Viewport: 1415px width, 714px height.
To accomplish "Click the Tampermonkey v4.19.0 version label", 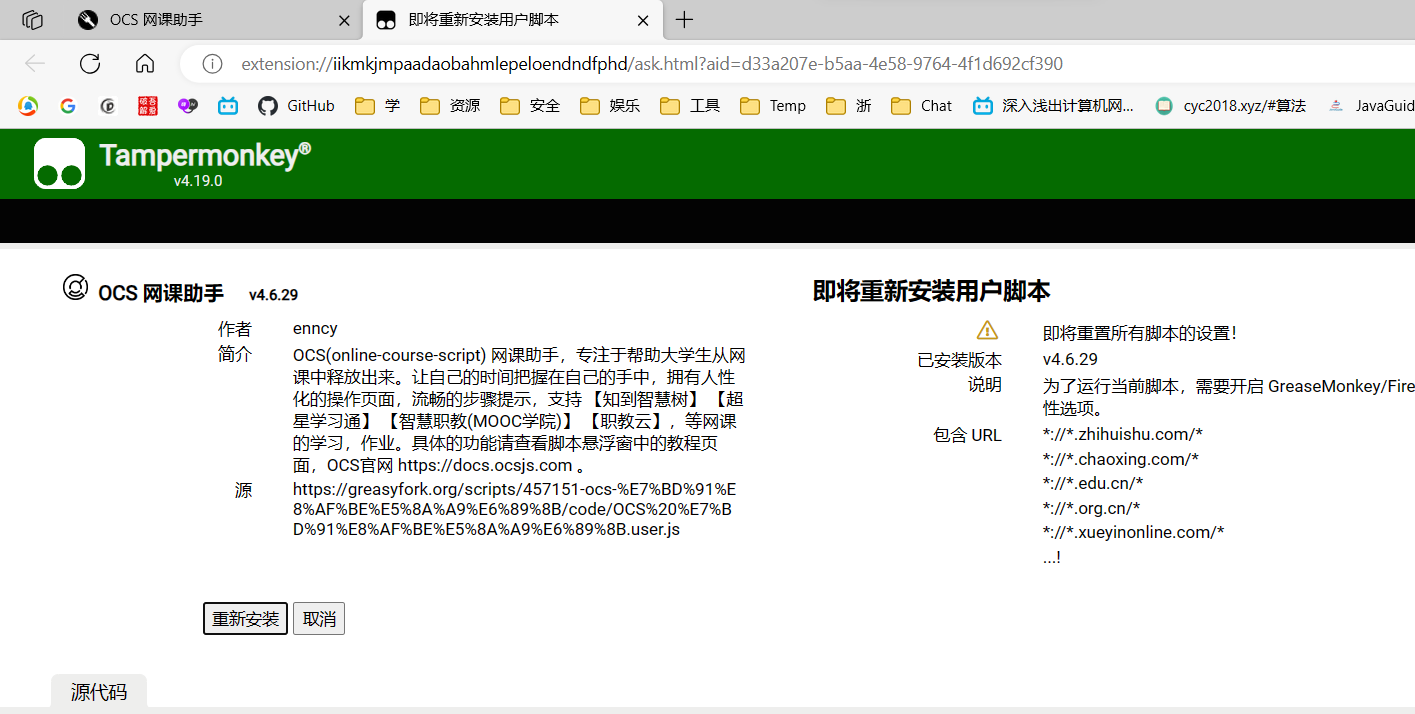I will (198, 181).
